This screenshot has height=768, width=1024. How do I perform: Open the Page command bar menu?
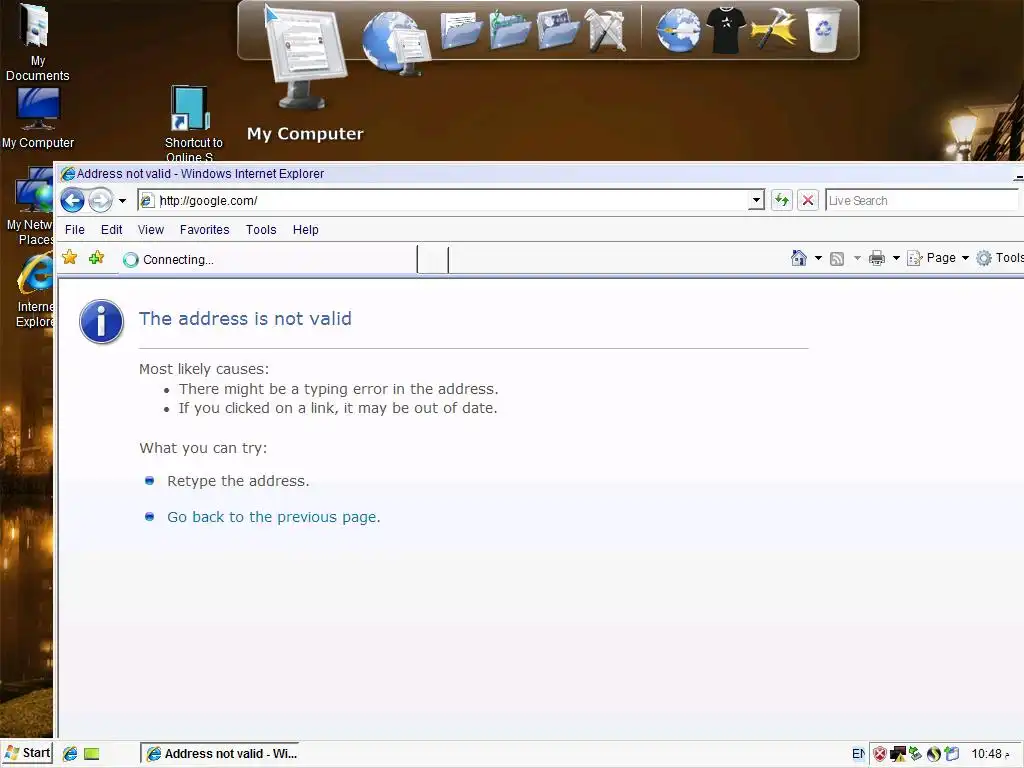938,258
